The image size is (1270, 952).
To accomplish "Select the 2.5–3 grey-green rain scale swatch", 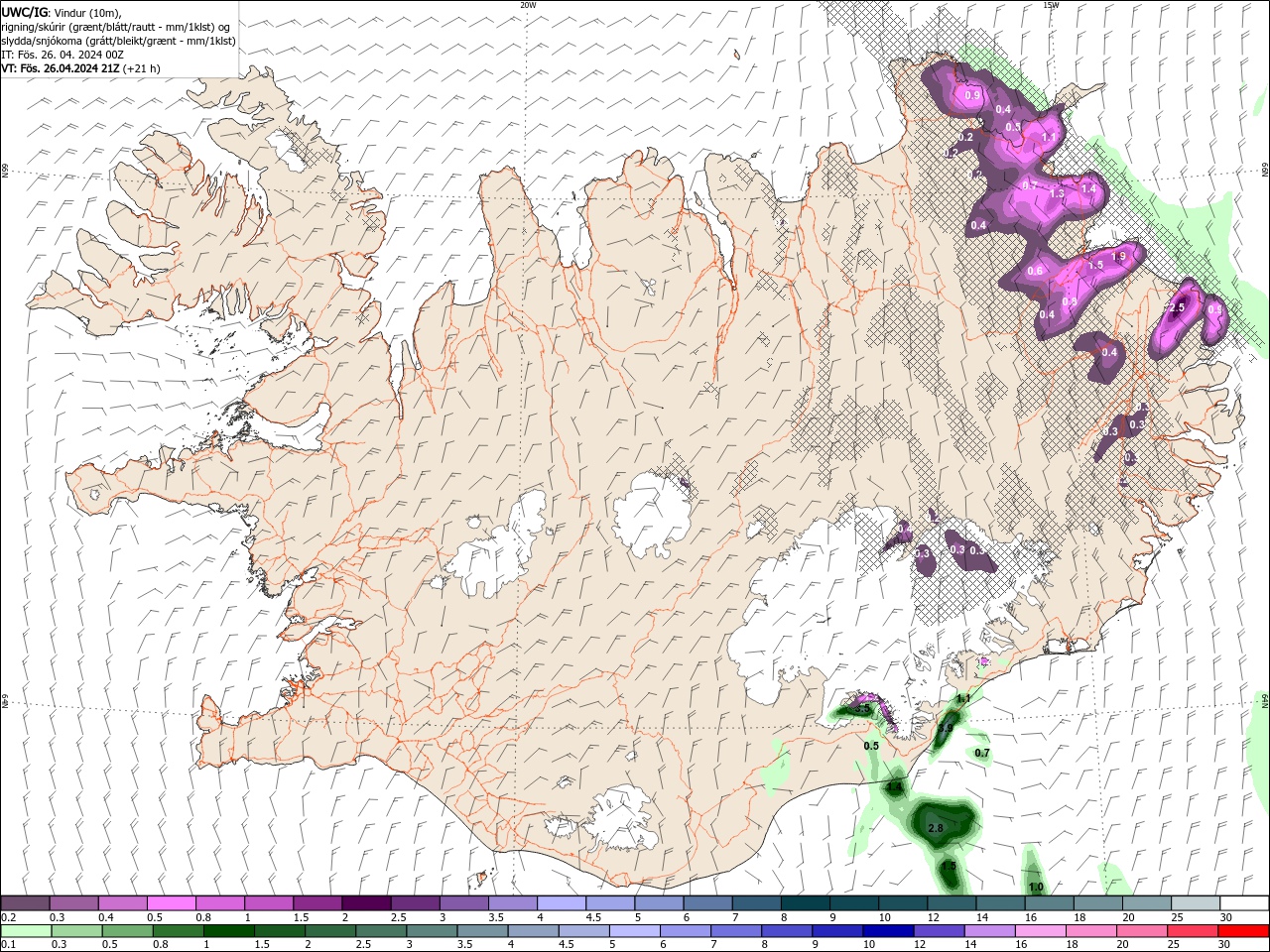I will (x=380, y=931).
